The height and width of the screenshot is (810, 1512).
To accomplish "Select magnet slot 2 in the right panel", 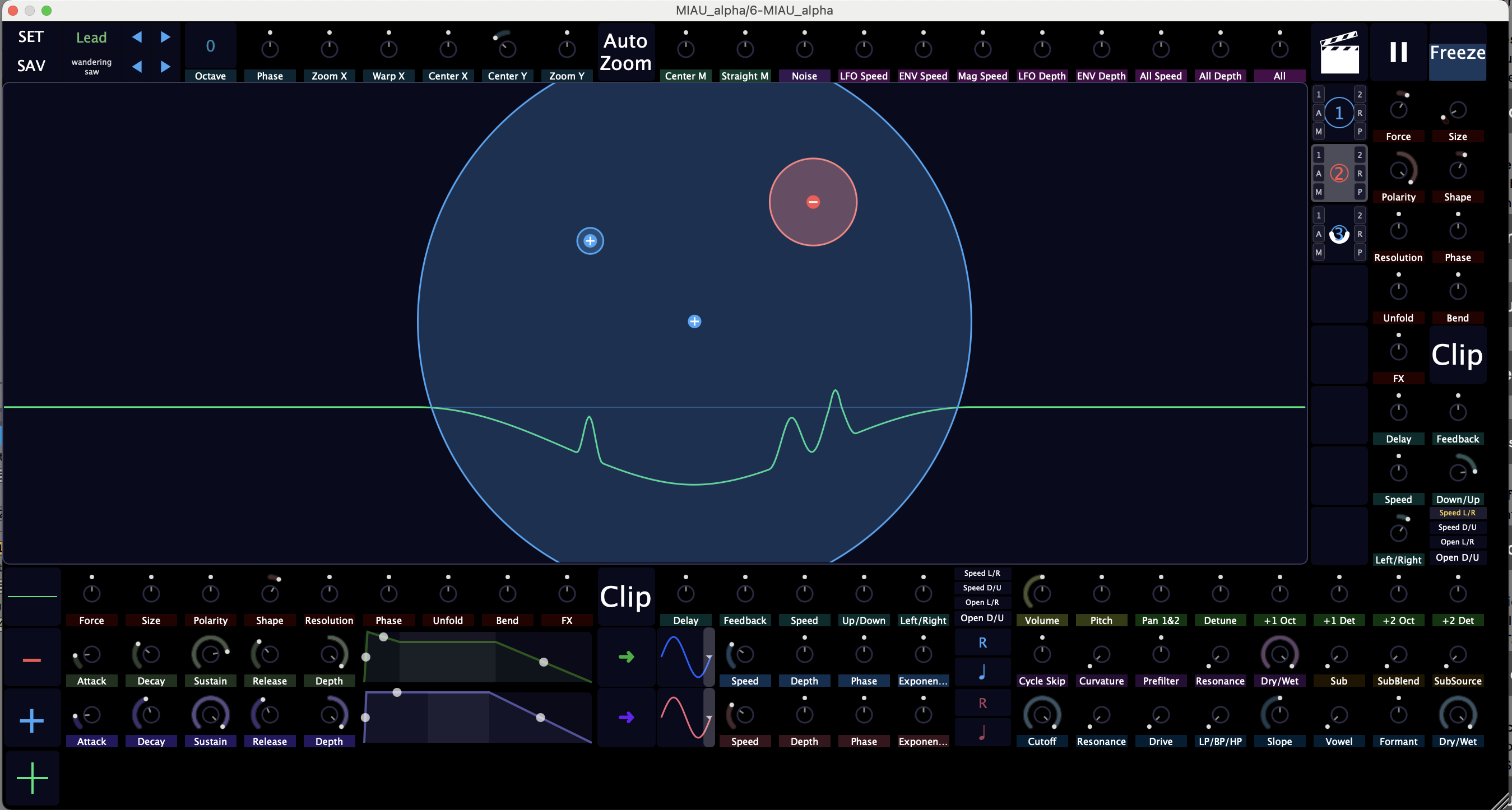I will coord(1339,173).
